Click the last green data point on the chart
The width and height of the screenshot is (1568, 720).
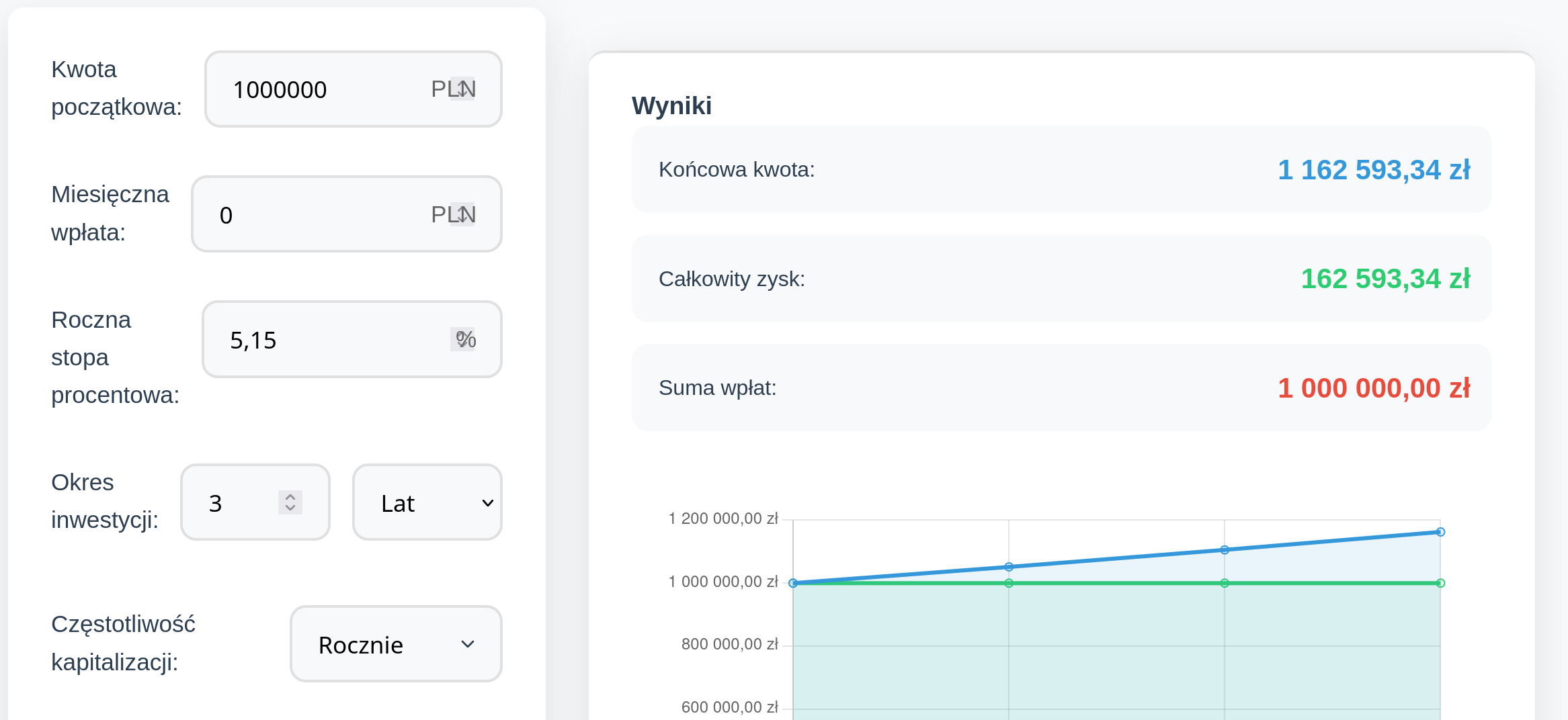pos(1440,583)
